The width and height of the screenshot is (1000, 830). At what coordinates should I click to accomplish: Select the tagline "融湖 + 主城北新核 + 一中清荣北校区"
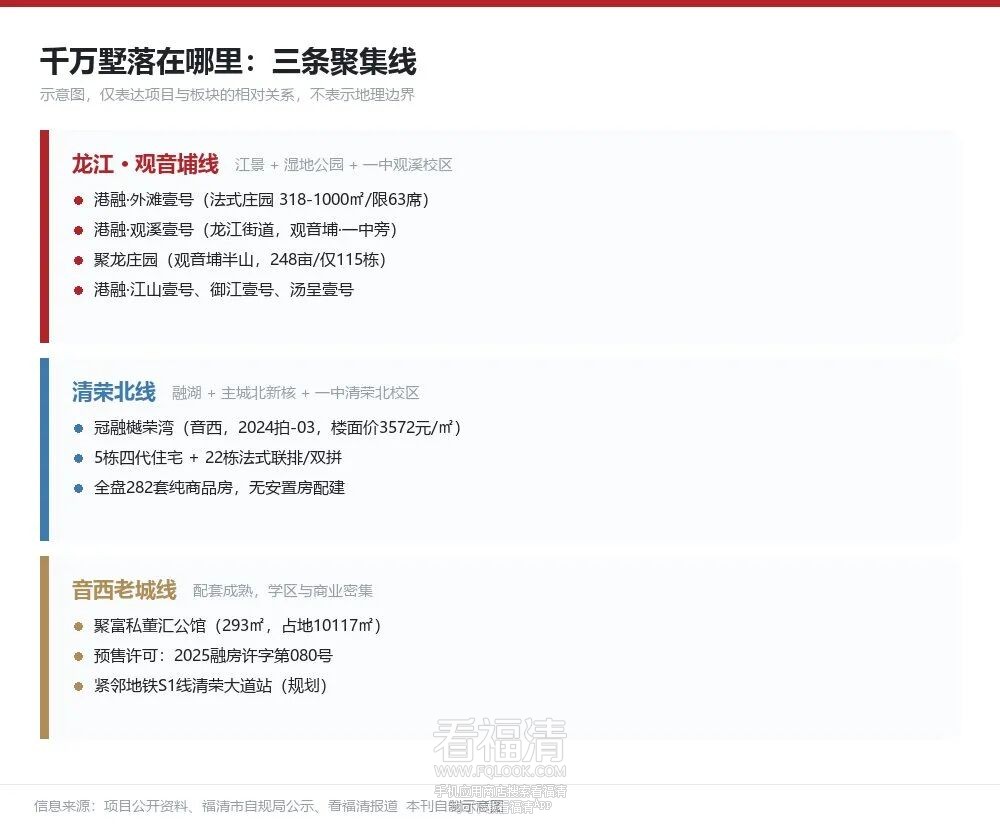point(295,393)
